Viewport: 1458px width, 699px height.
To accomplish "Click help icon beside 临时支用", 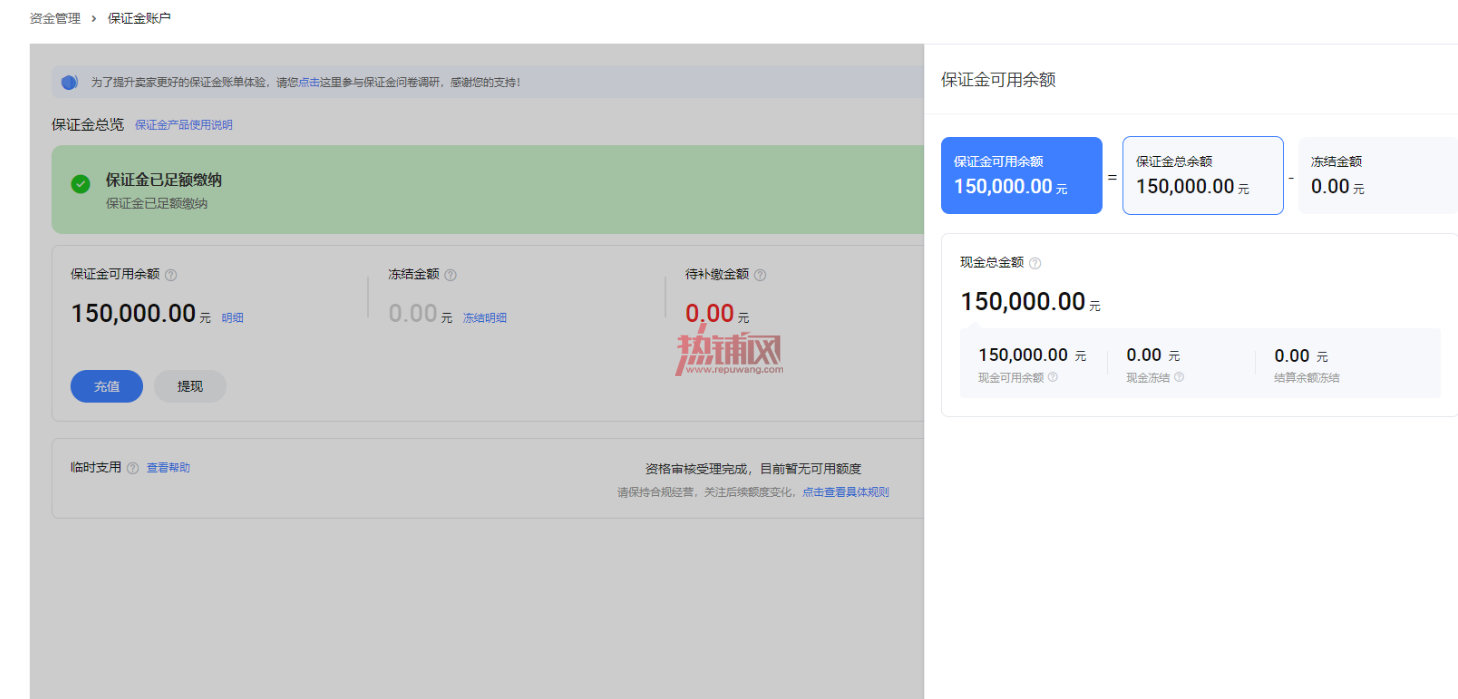I will (133, 468).
